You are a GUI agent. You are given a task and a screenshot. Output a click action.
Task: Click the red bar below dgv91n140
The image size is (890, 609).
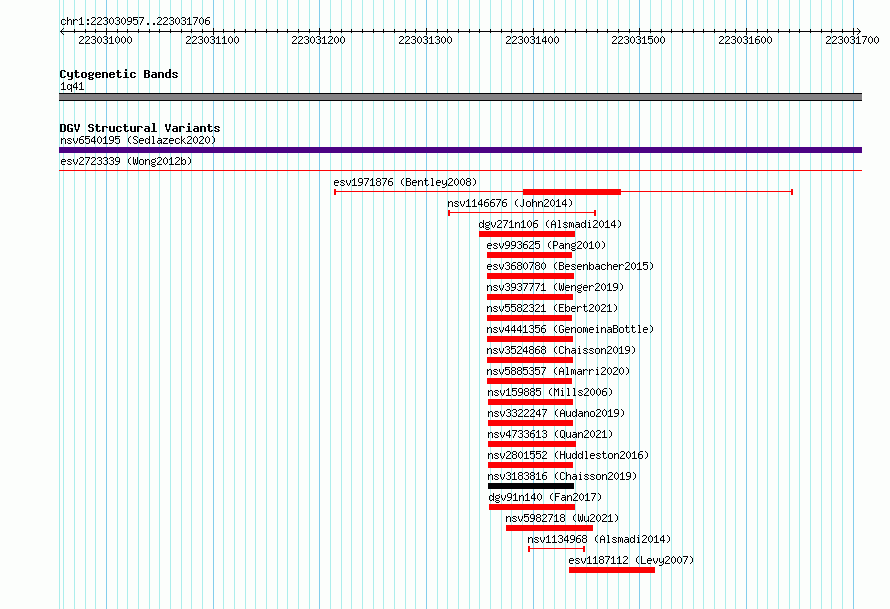(532, 507)
